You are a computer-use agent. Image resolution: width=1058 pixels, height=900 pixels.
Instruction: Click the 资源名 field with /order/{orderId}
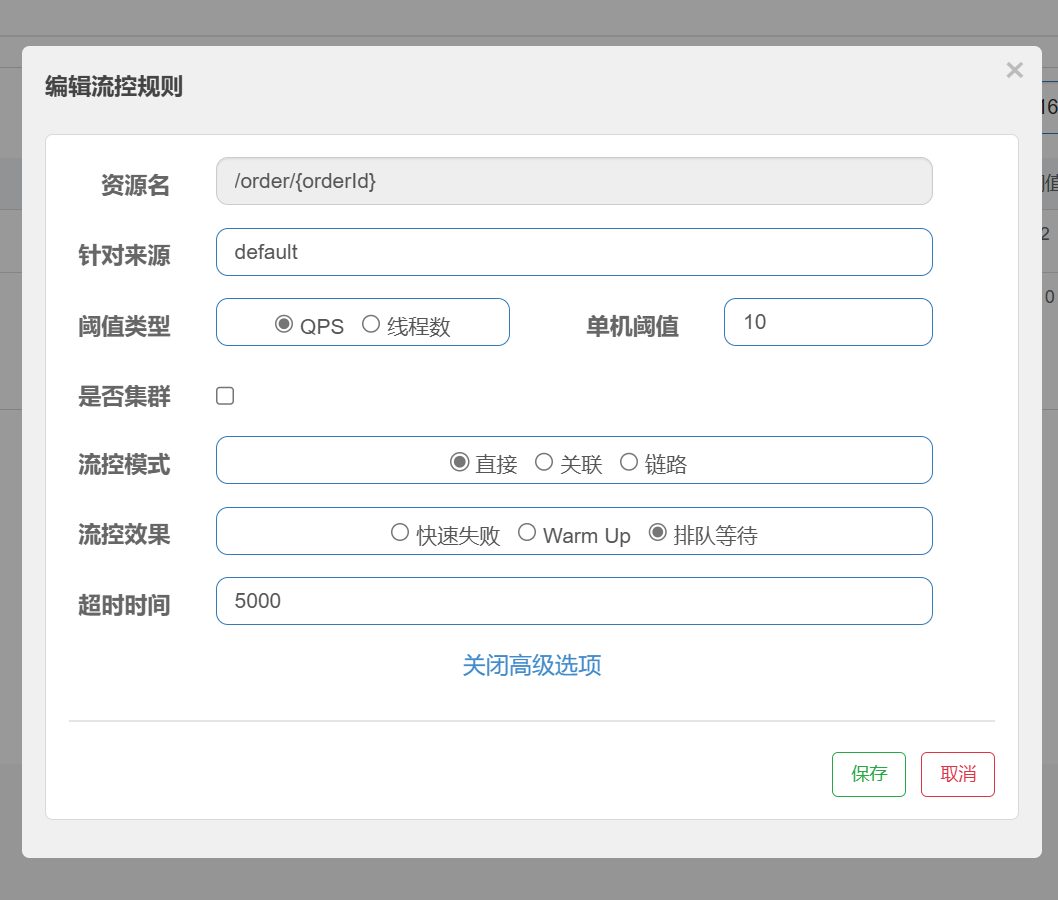pyautogui.click(x=574, y=181)
